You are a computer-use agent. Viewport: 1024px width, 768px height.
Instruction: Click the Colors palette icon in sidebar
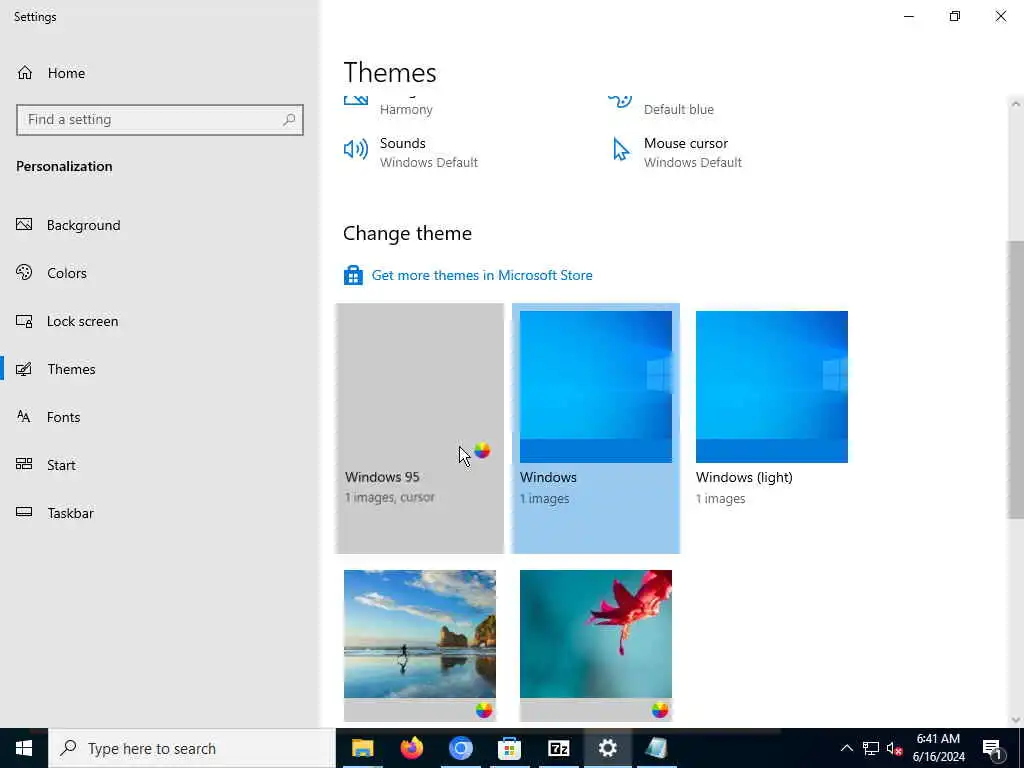point(24,272)
